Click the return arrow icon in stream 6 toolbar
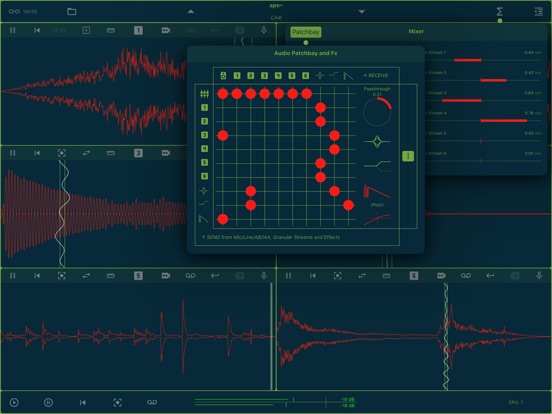This screenshot has height=414, width=552. 490,275
